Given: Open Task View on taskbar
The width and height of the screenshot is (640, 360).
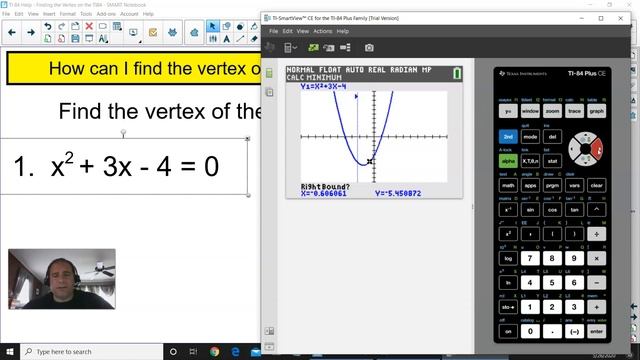Looking at the screenshot, I should (193, 351).
